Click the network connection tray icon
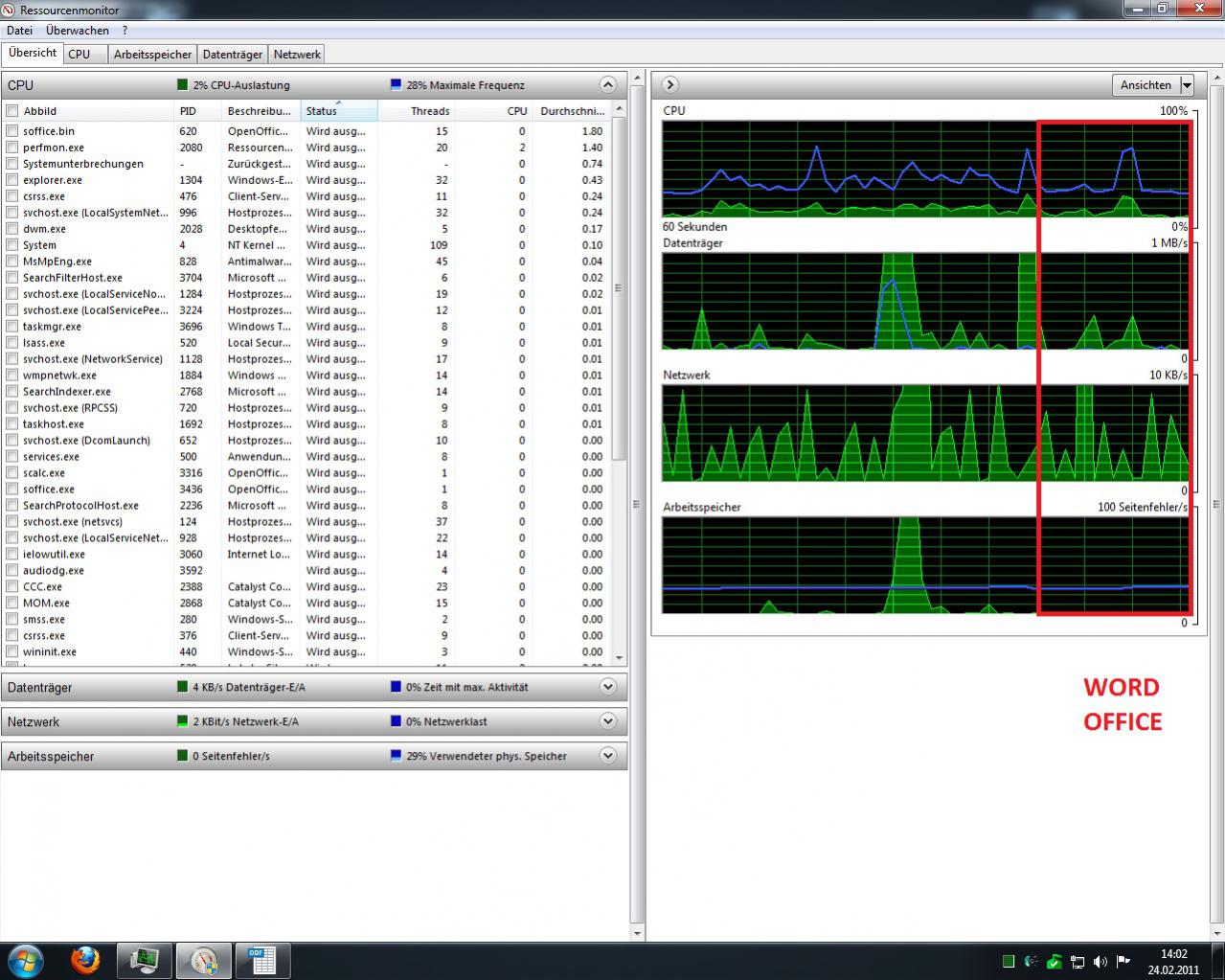The width and height of the screenshot is (1225, 980). (x=1078, y=961)
